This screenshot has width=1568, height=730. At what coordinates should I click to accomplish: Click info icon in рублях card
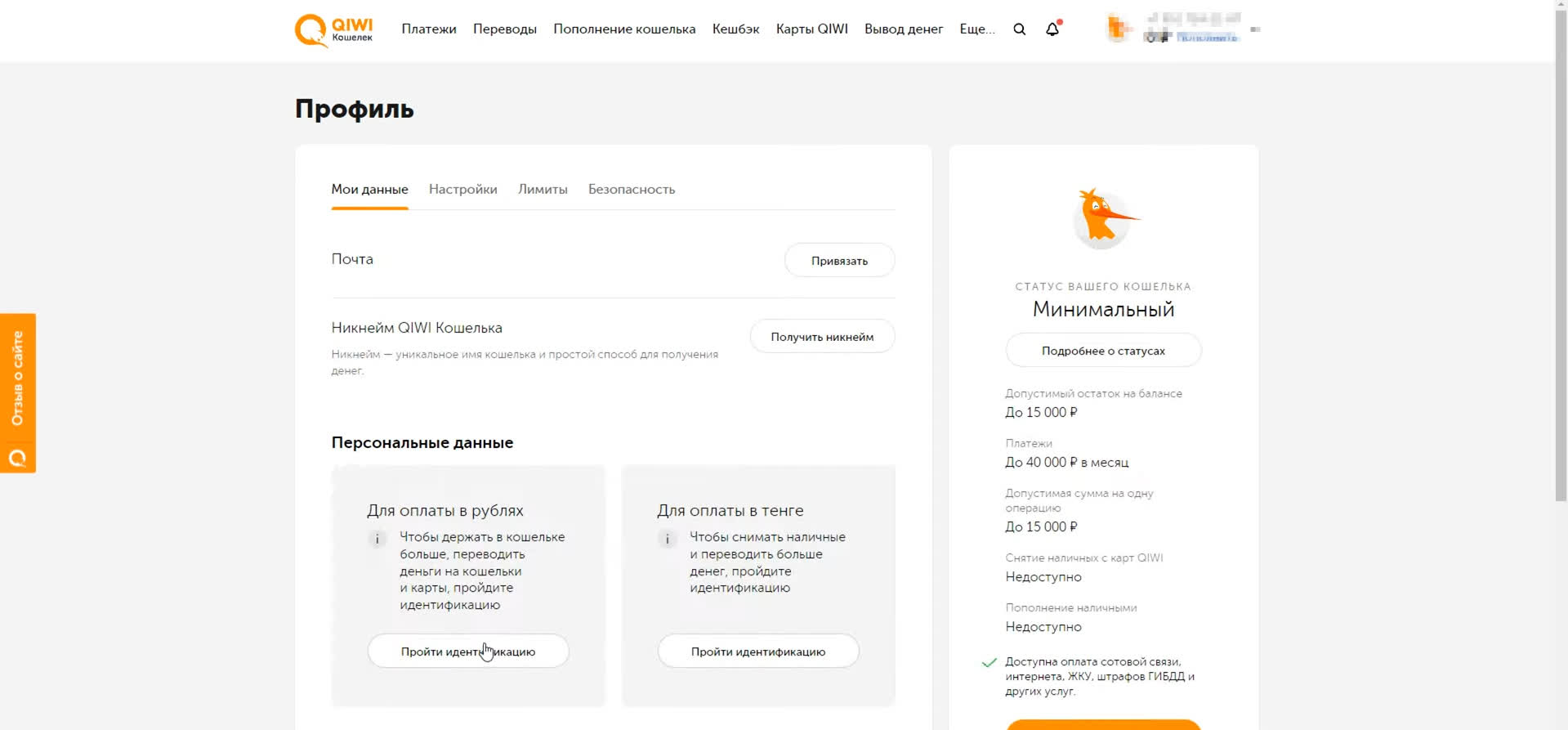tap(377, 539)
